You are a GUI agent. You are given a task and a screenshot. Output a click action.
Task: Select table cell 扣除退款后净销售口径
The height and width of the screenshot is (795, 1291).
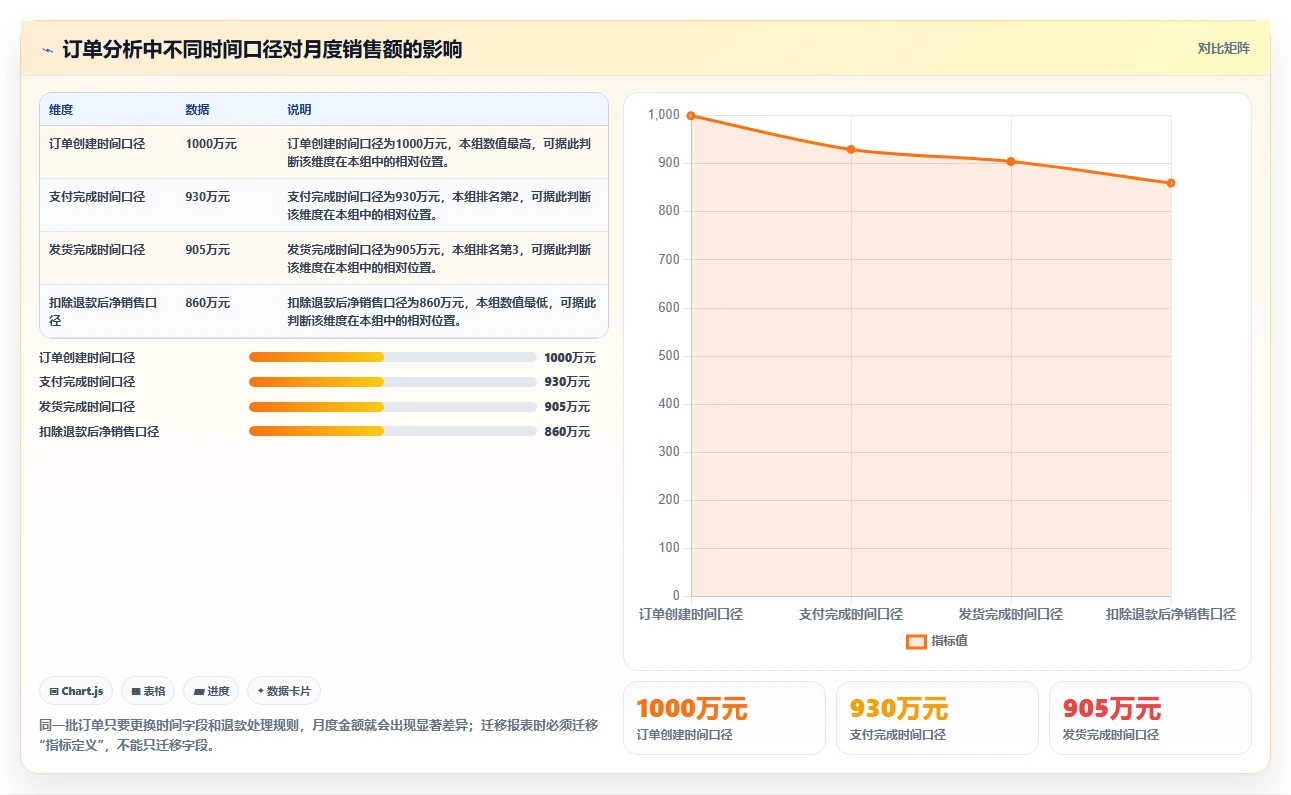(108, 311)
